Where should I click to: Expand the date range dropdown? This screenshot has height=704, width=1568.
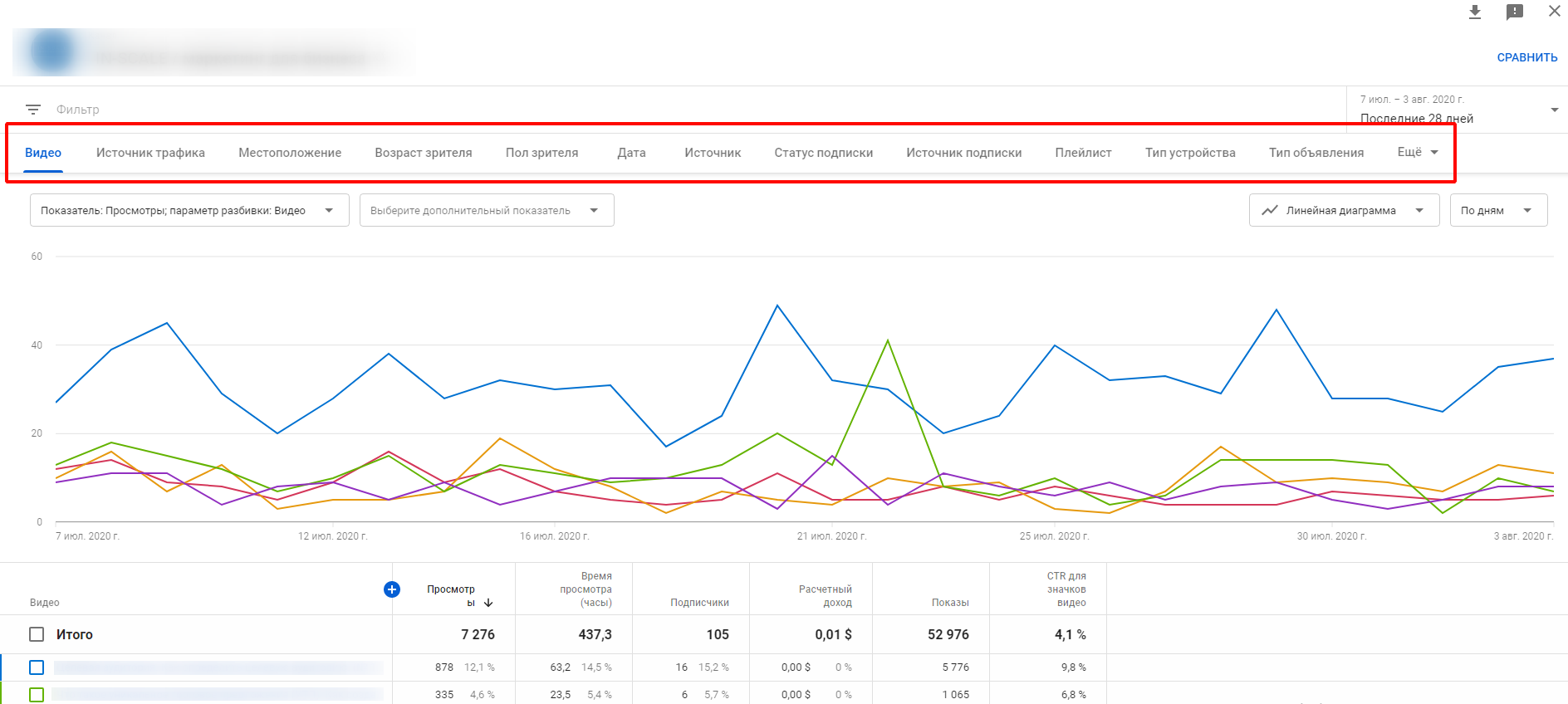[x=1555, y=110]
